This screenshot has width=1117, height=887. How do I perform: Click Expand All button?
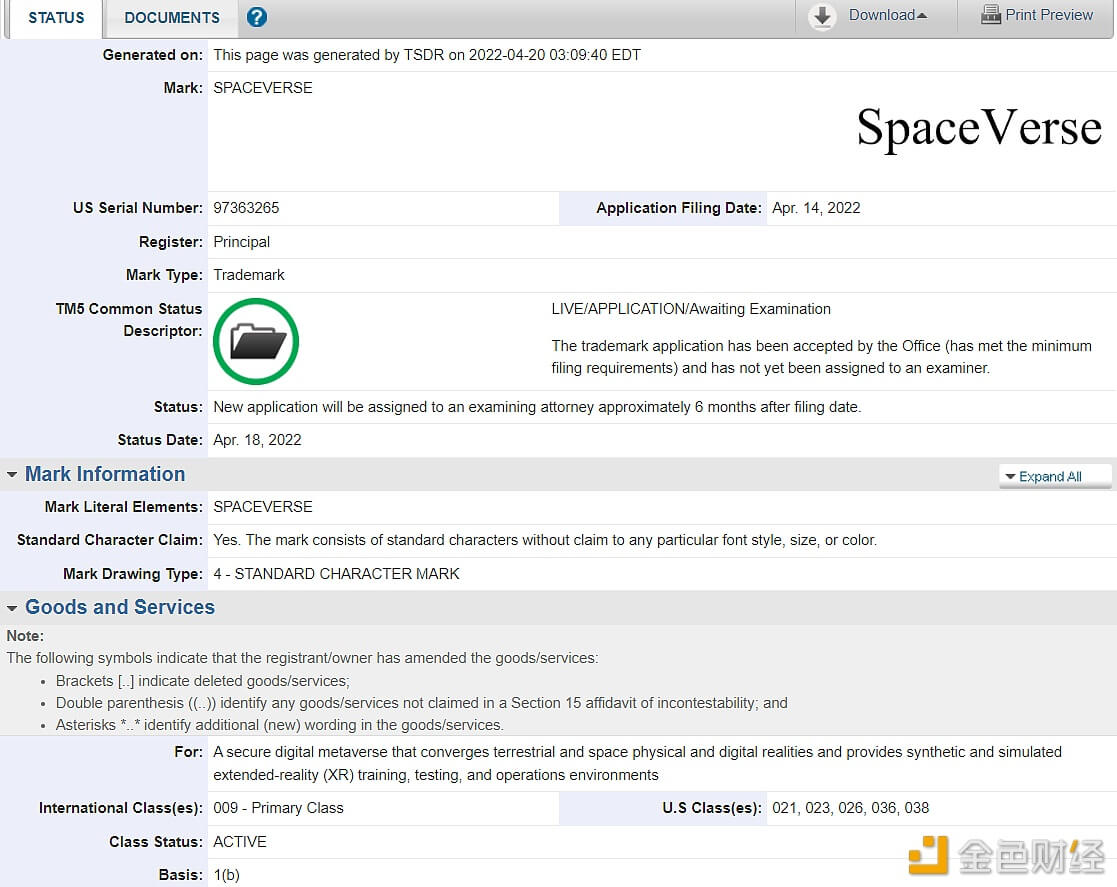pyautogui.click(x=1055, y=476)
